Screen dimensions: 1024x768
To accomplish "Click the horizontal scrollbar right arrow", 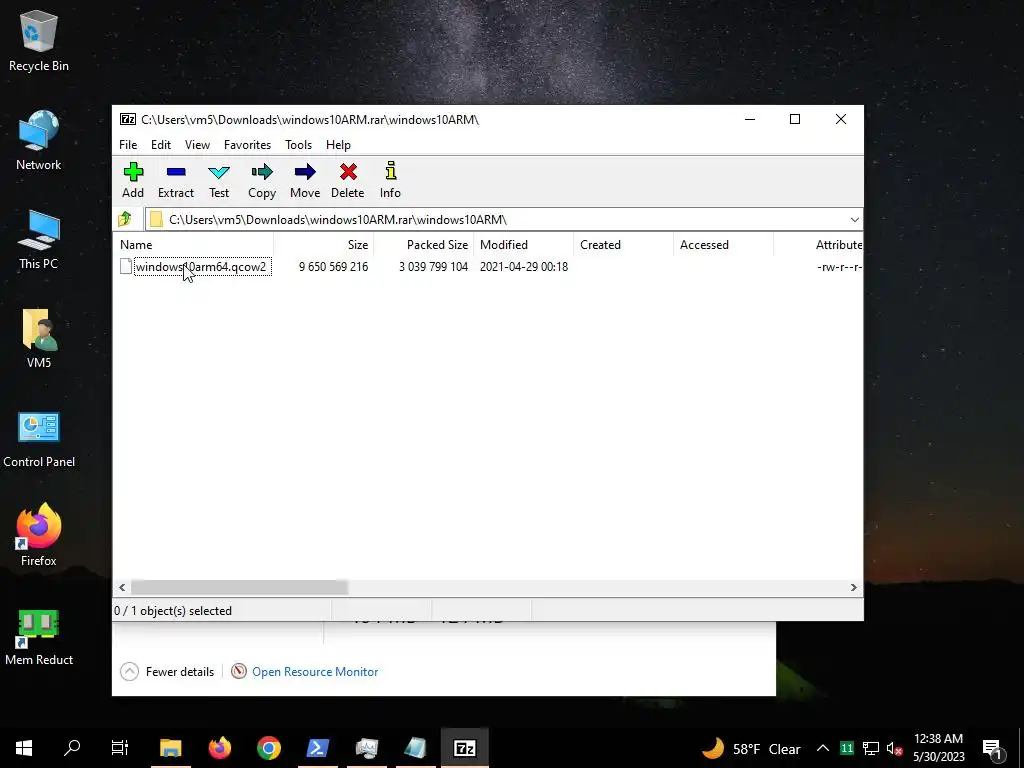I will tap(854, 588).
